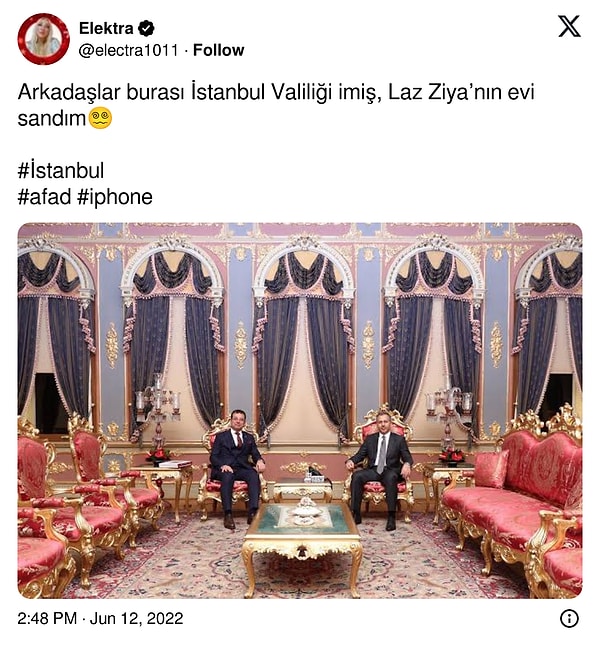Viewport: 600px width, 649px height.
Task: Follow the electra1011 account
Action: coord(218,50)
